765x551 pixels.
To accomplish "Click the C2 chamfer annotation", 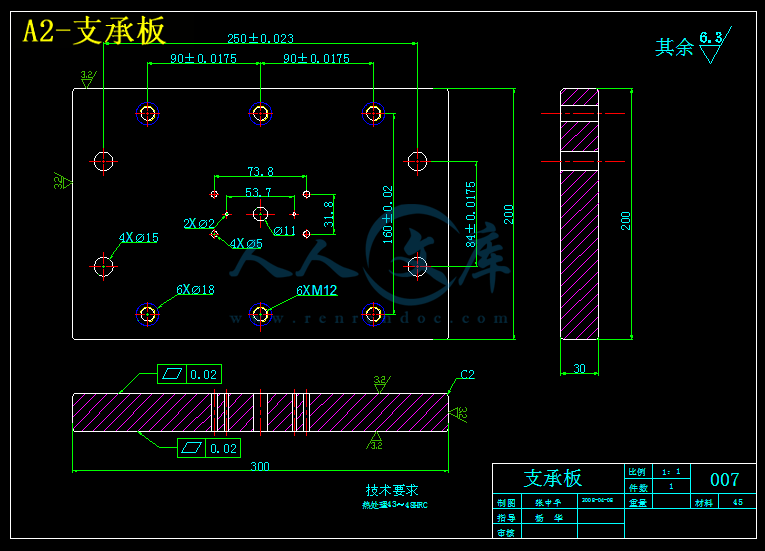I will [467, 374].
